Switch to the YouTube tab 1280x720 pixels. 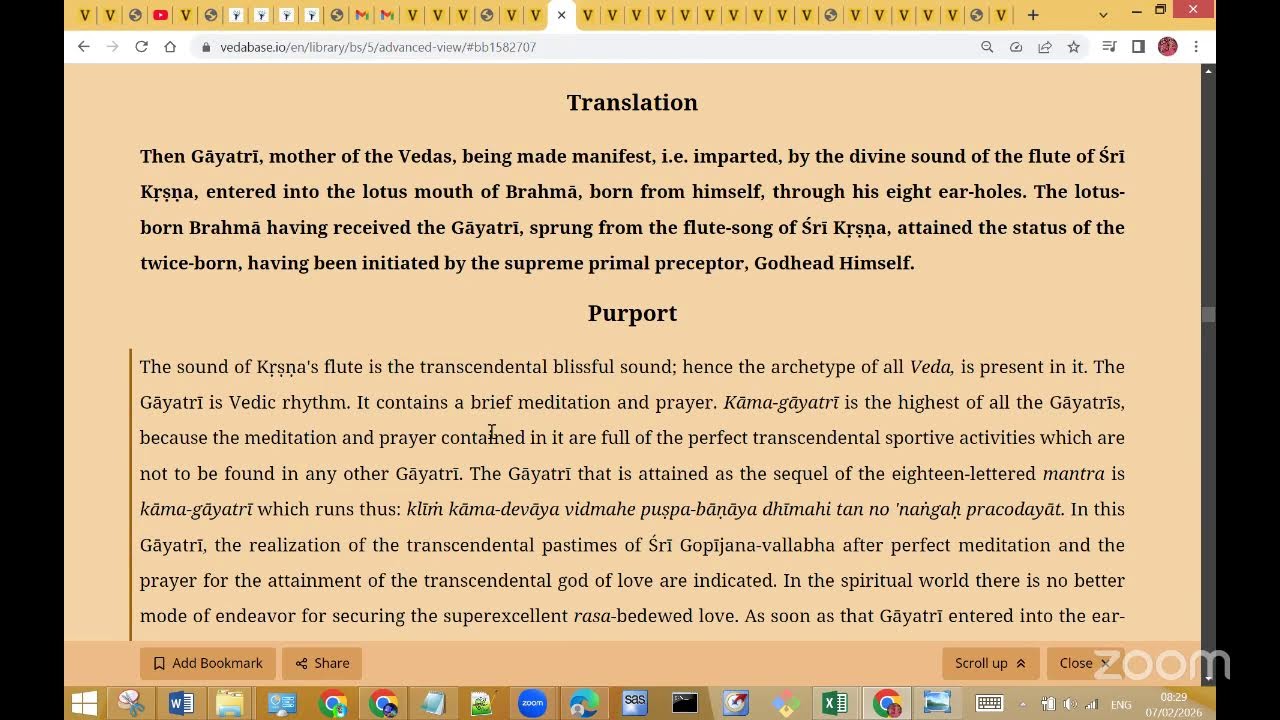coord(160,15)
